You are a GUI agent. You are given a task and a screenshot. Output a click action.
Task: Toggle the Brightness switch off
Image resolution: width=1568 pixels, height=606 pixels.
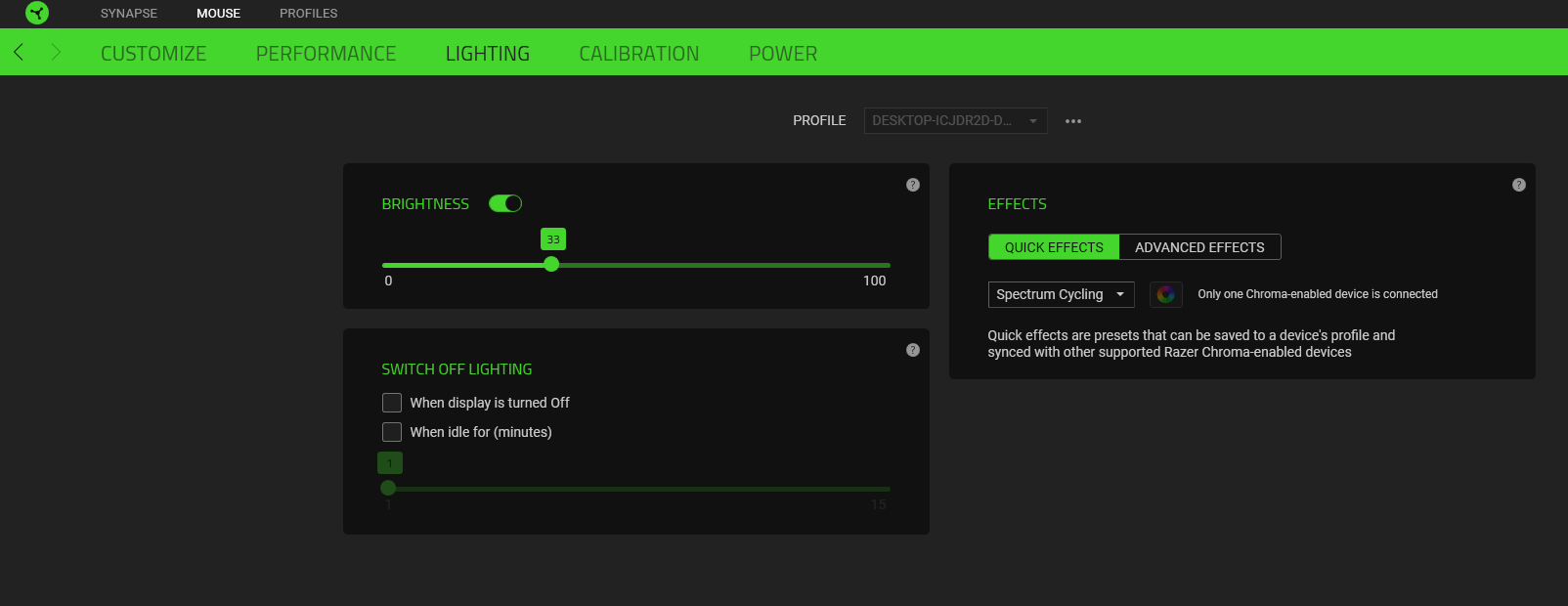tap(505, 203)
